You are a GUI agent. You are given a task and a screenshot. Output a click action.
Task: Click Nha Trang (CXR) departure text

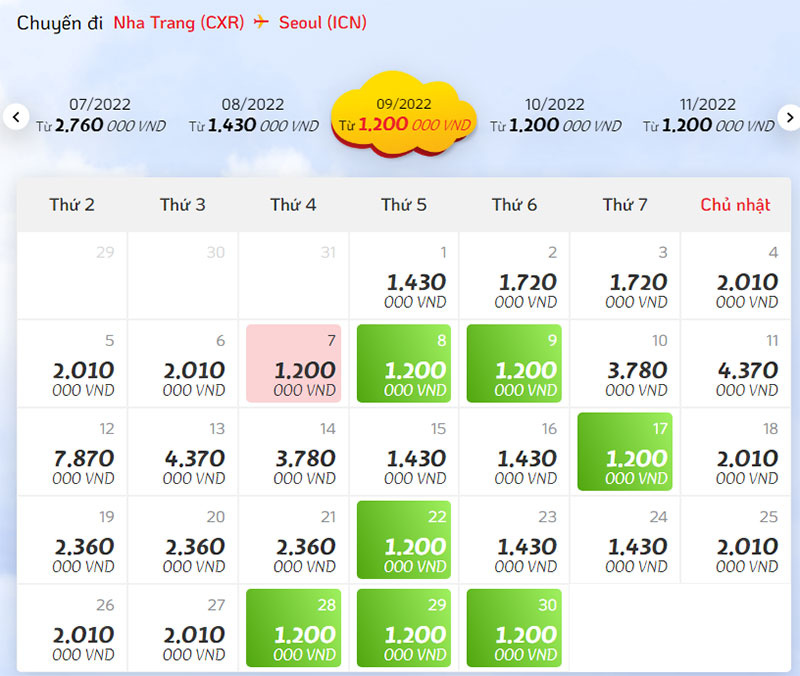[x=179, y=23]
